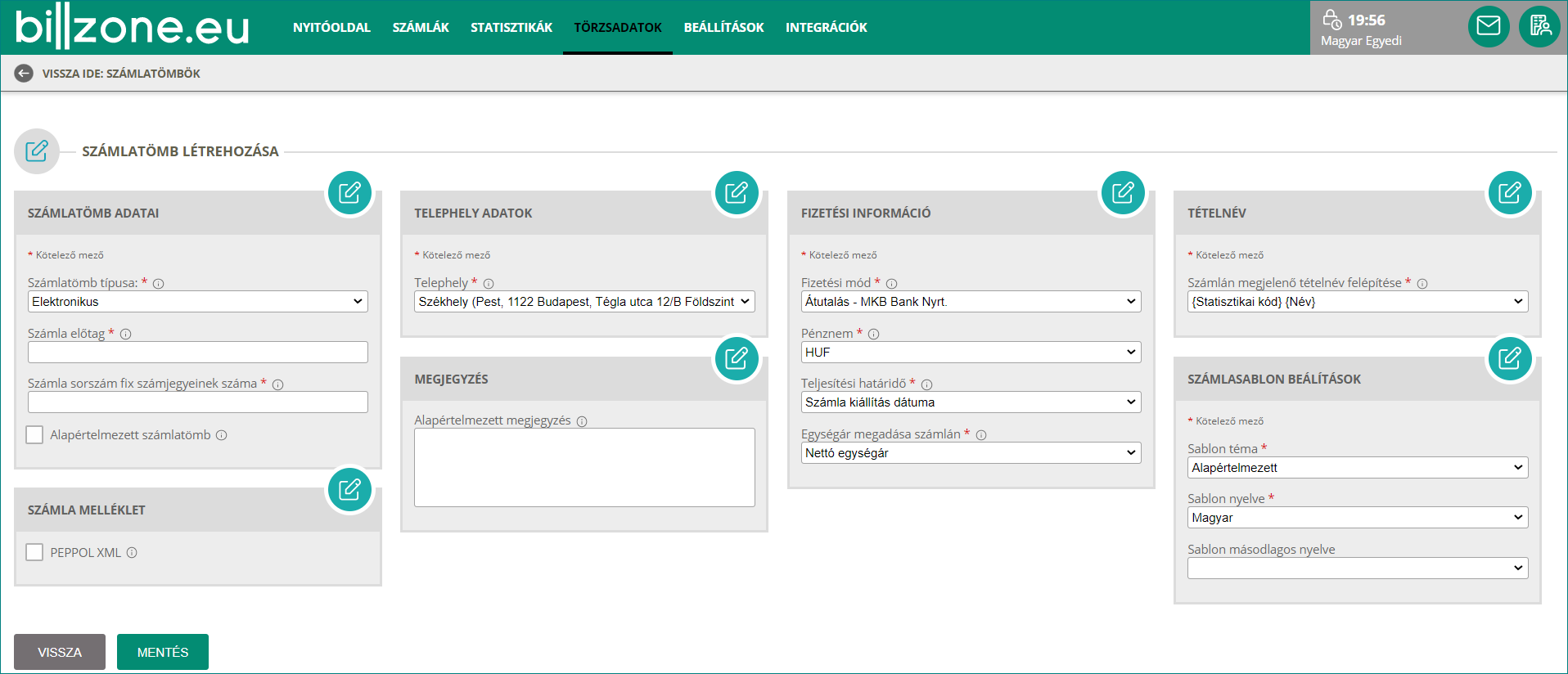Open Pénznem dropdown showing HUF
This screenshot has width=1568, height=674.
point(971,353)
